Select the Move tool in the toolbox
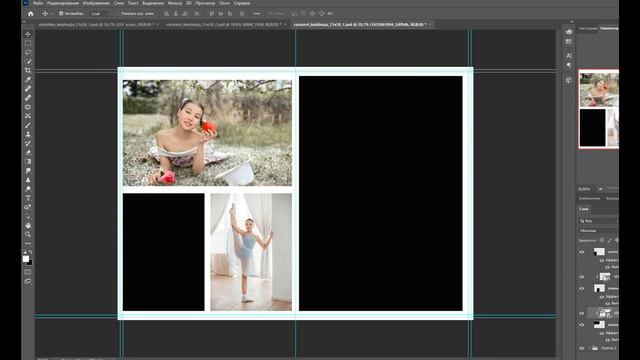This screenshot has height=360, width=640. click(x=28, y=34)
